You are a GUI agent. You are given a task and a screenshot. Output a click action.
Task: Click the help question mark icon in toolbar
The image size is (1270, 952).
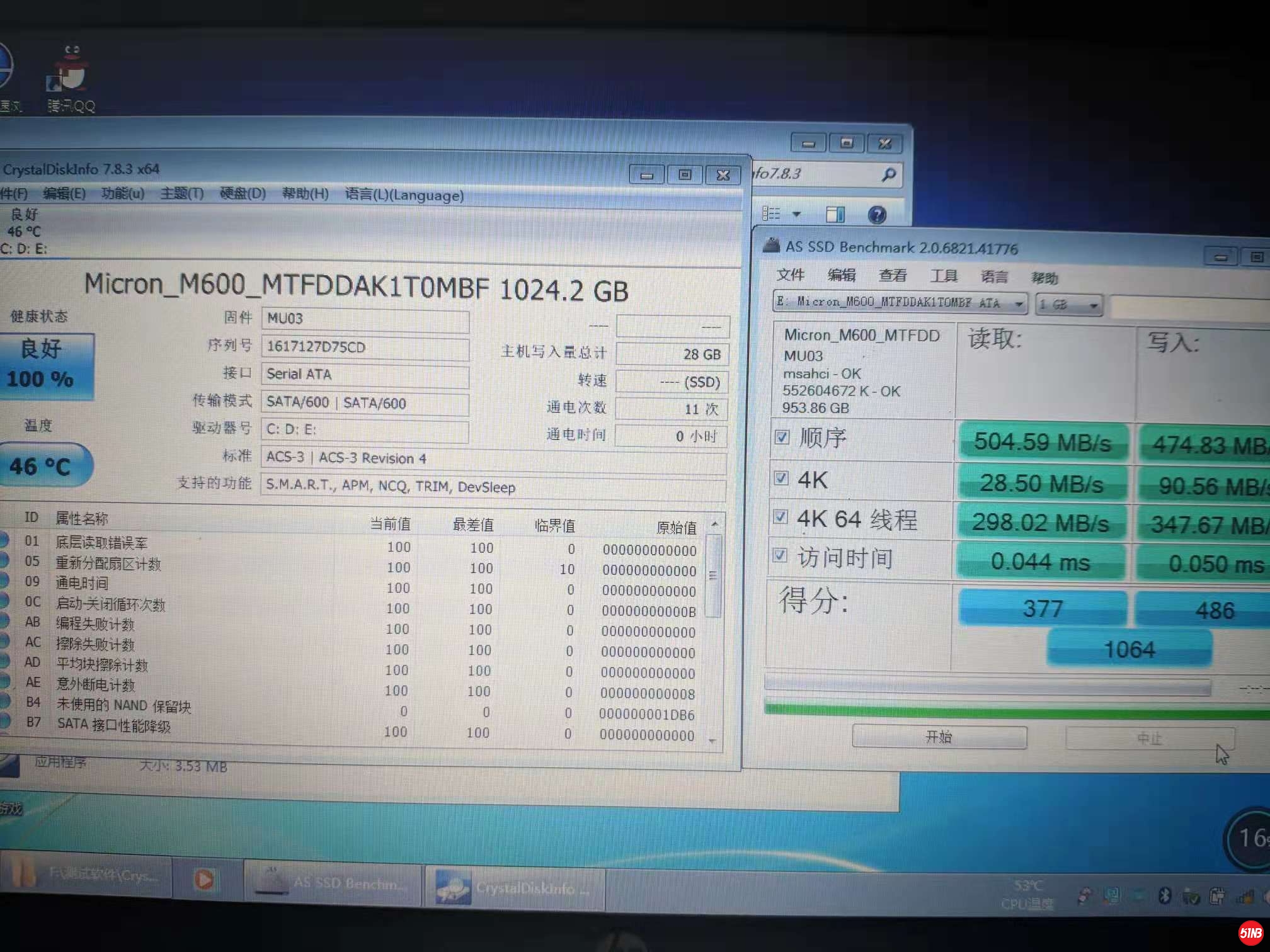point(877,215)
